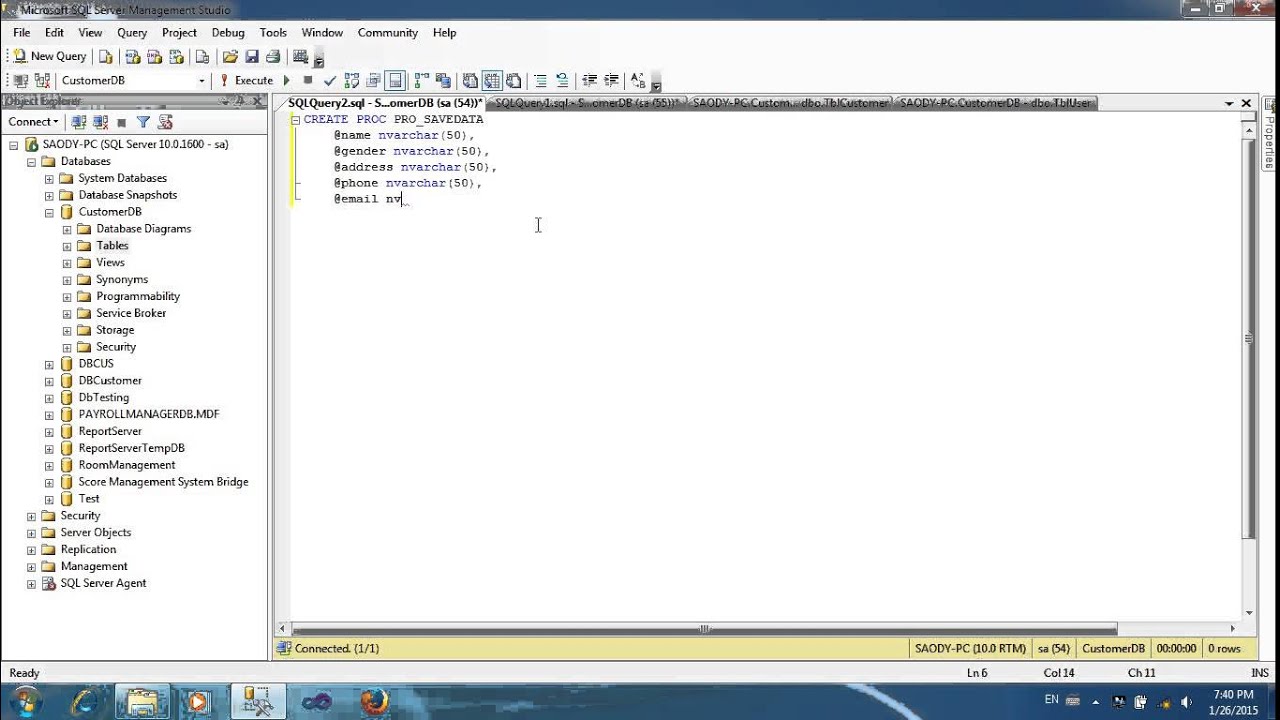
Task: Click the Parse checkmark icon
Action: pos(330,80)
